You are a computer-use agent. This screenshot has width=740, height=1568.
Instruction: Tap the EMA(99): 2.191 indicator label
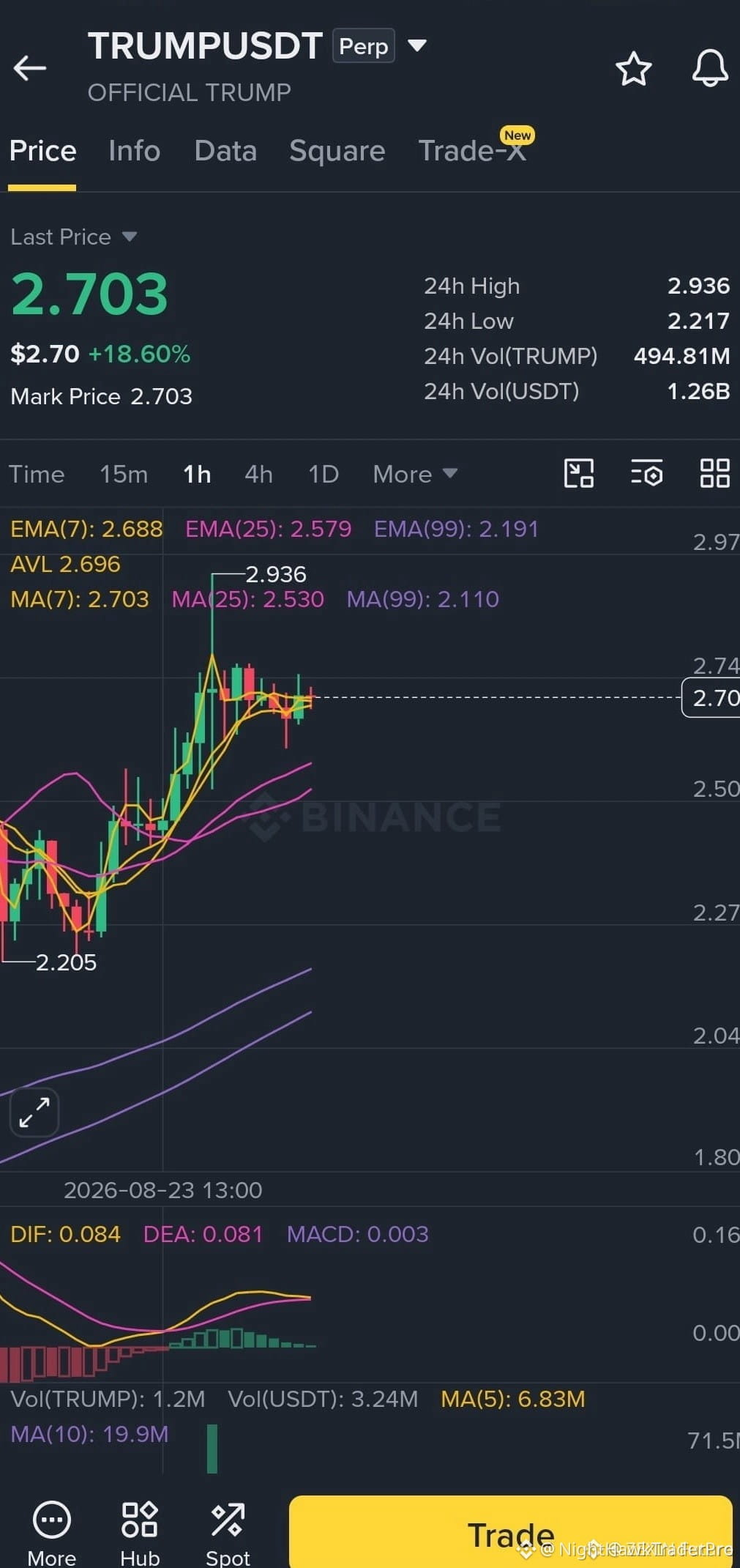point(456,529)
